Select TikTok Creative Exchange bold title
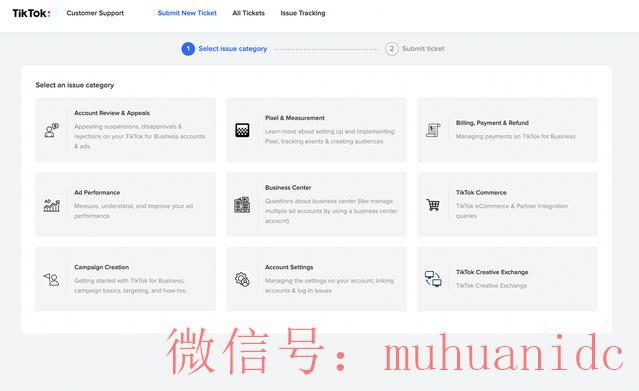The height and width of the screenshot is (391, 639). [x=492, y=272]
